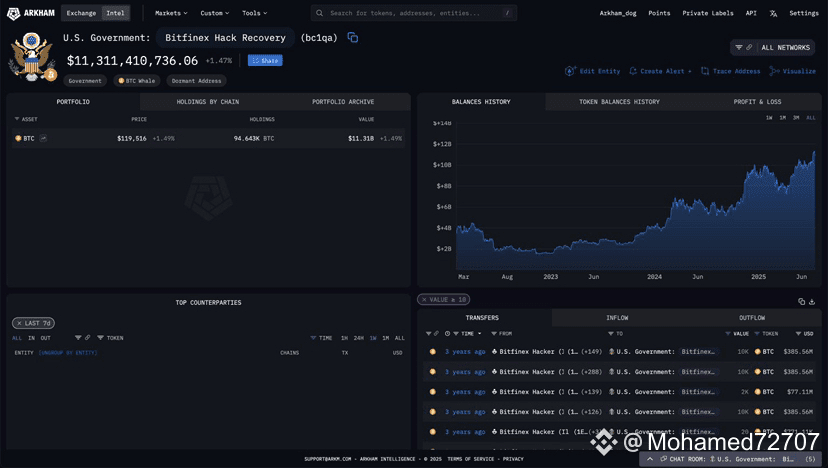Select OUT direction in Top Counterparties
The width and height of the screenshot is (828, 468).
45,338
